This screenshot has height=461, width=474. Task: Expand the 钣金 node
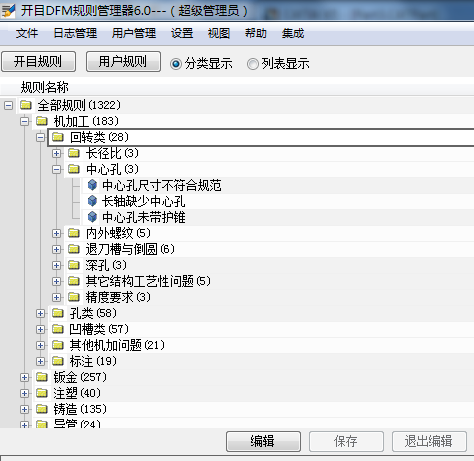coord(24,378)
